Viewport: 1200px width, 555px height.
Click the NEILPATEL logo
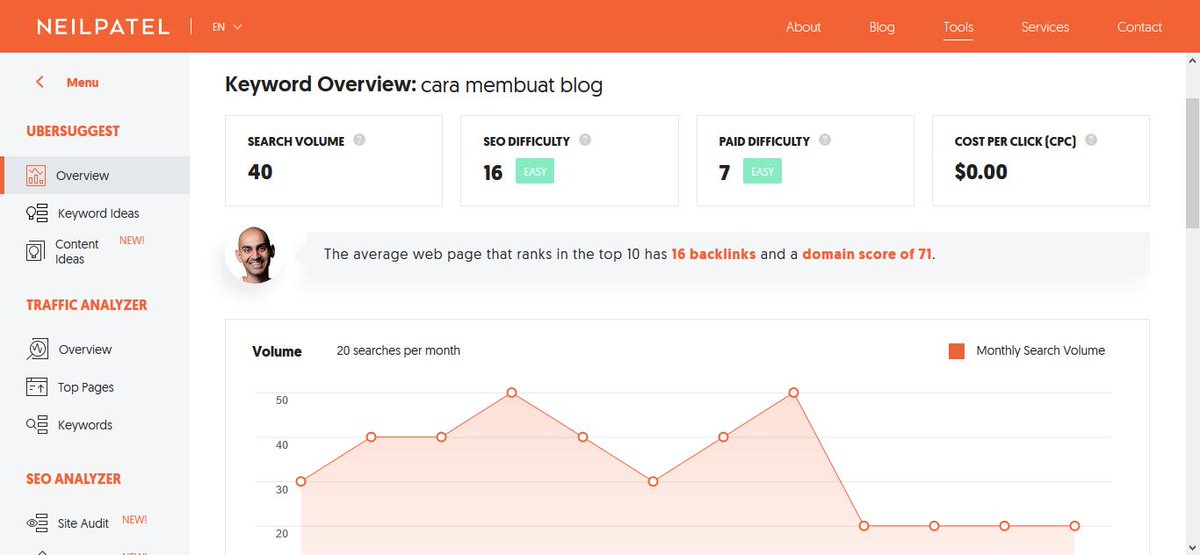coord(103,27)
